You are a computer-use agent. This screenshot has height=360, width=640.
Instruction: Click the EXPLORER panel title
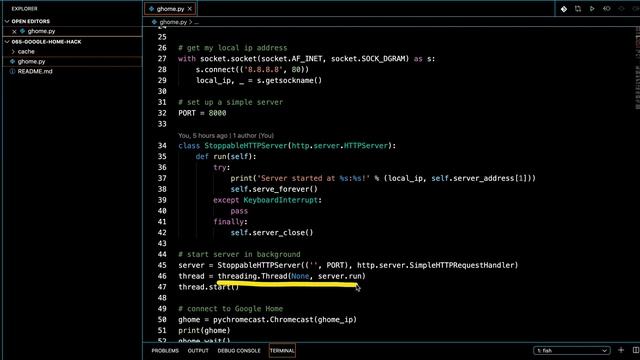[x=24, y=9]
